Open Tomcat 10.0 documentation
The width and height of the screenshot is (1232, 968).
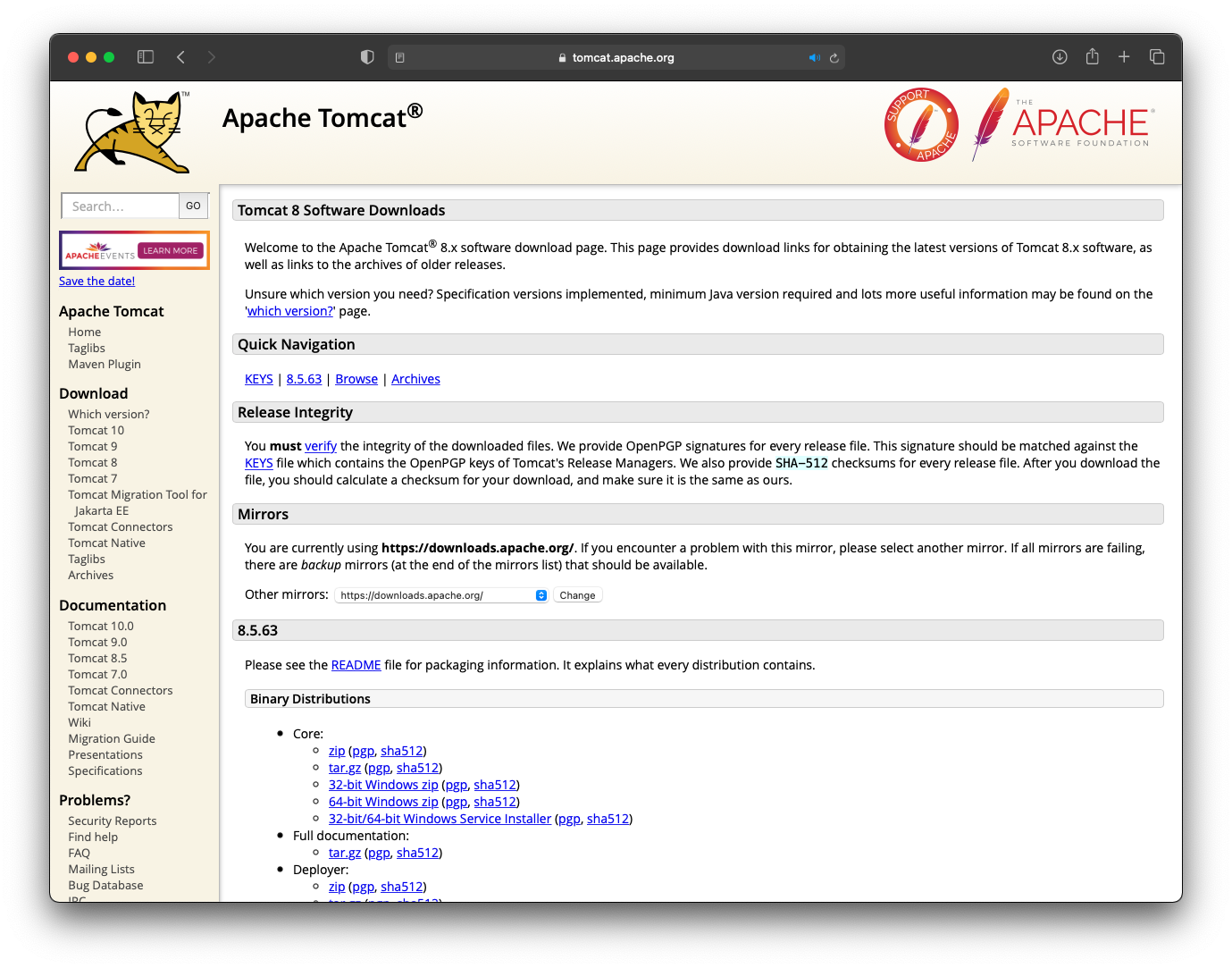[x=101, y=626]
